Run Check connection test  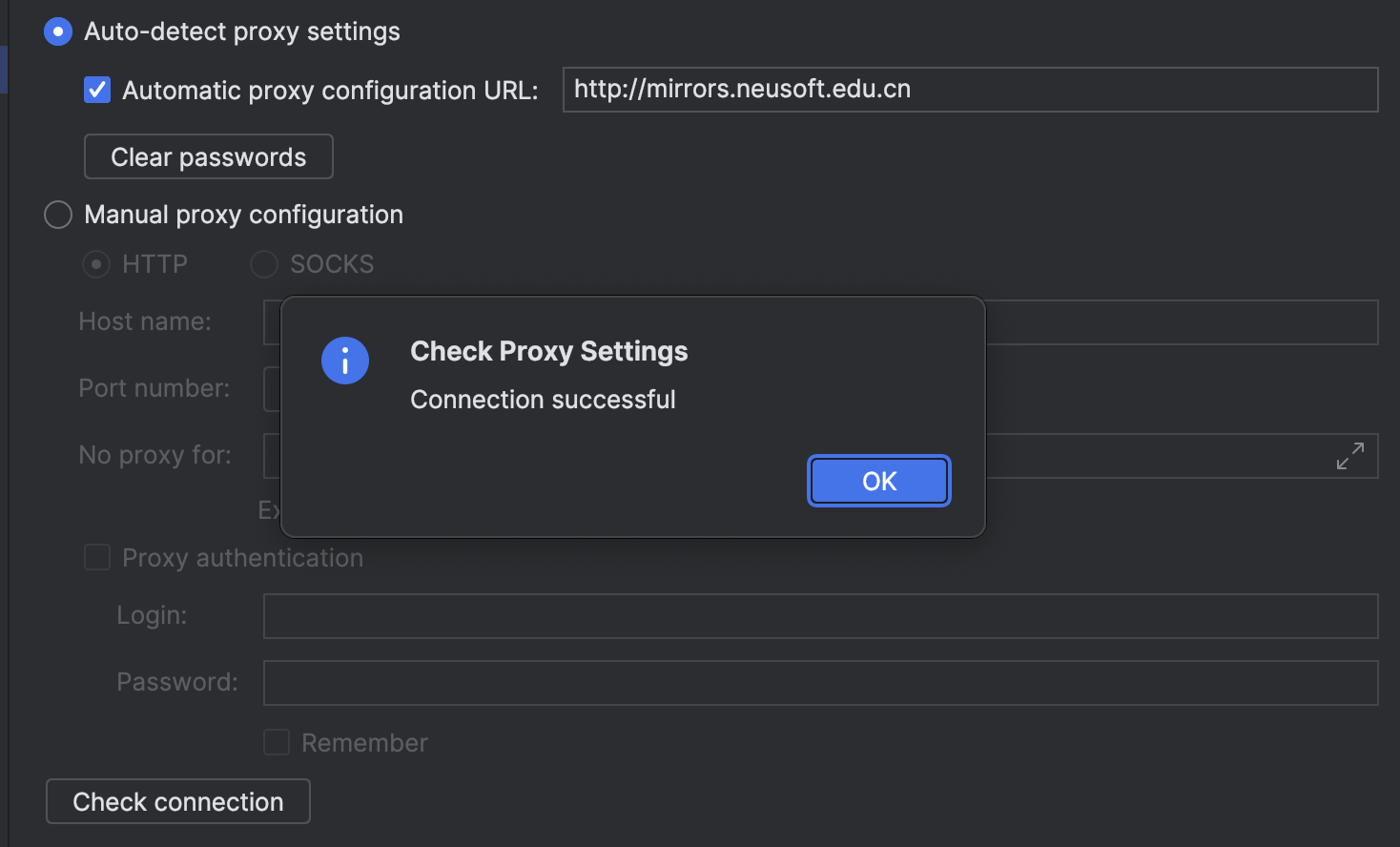click(178, 801)
